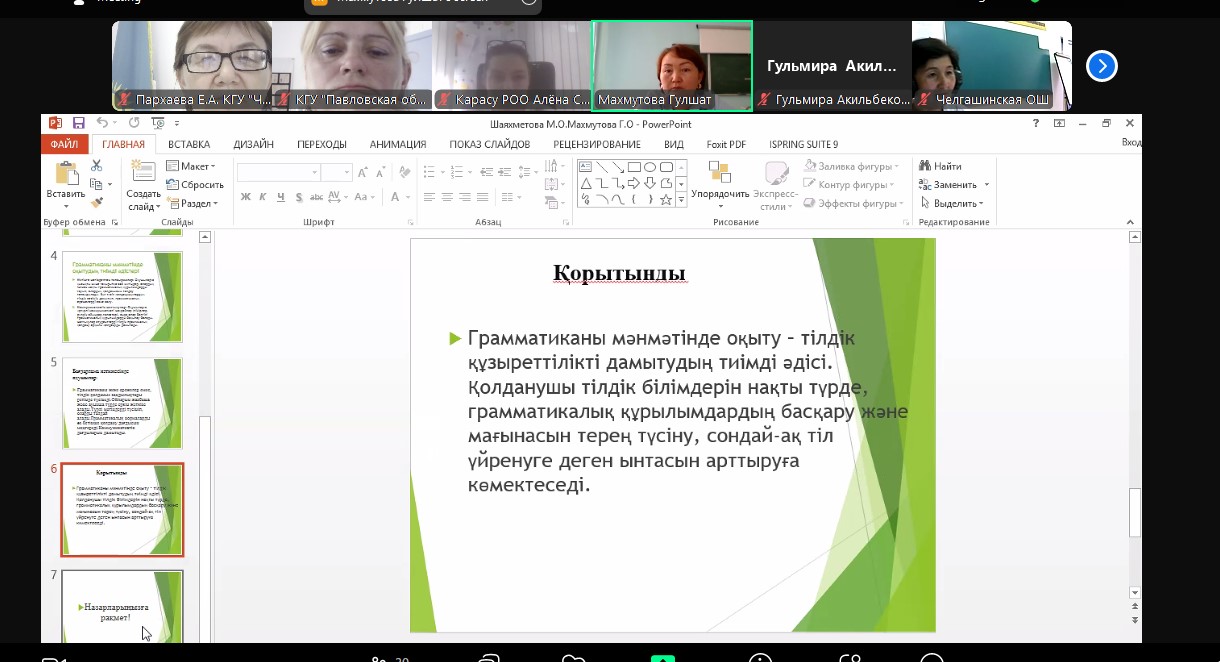Select slide 5 thumbnail in slide panel

(x=122, y=402)
